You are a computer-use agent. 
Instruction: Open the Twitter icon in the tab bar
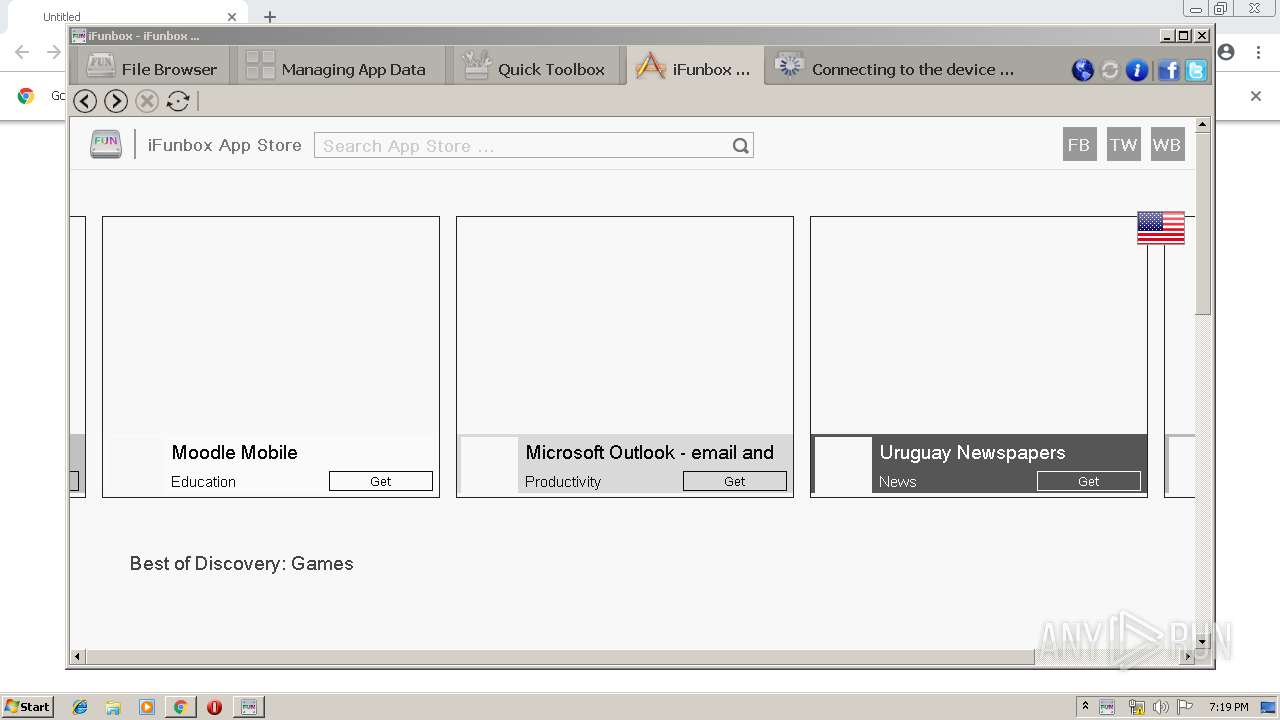point(1196,70)
